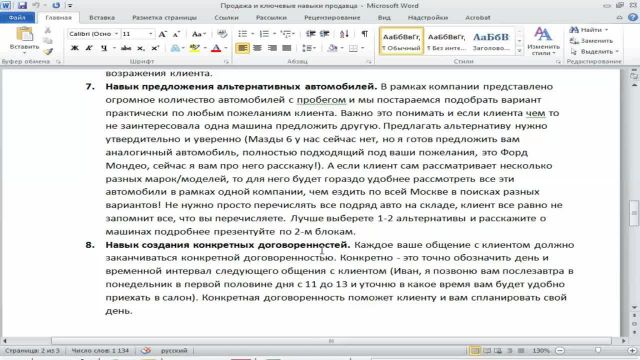
Task: Open the Calibri font name dropdown
Action: tap(116, 34)
